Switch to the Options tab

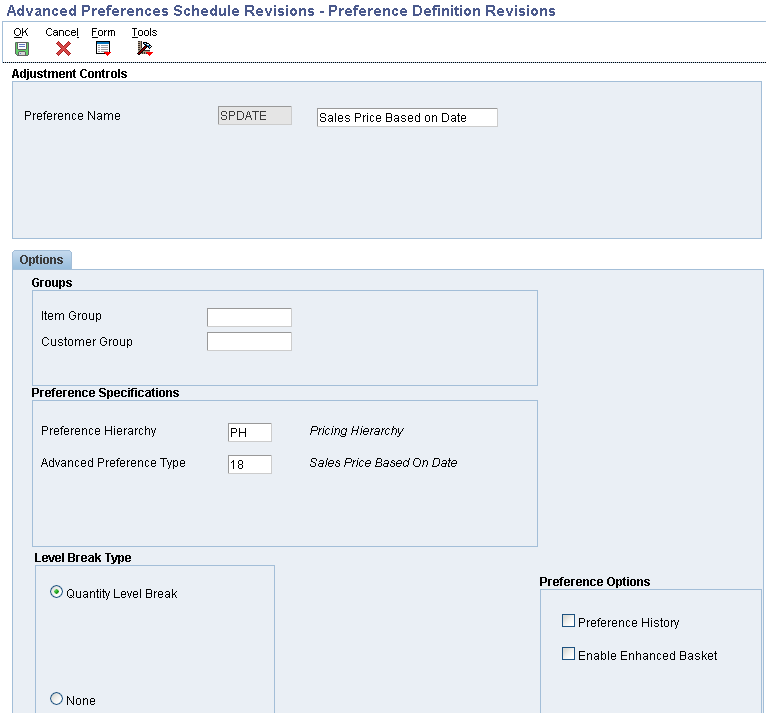click(x=42, y=260)
